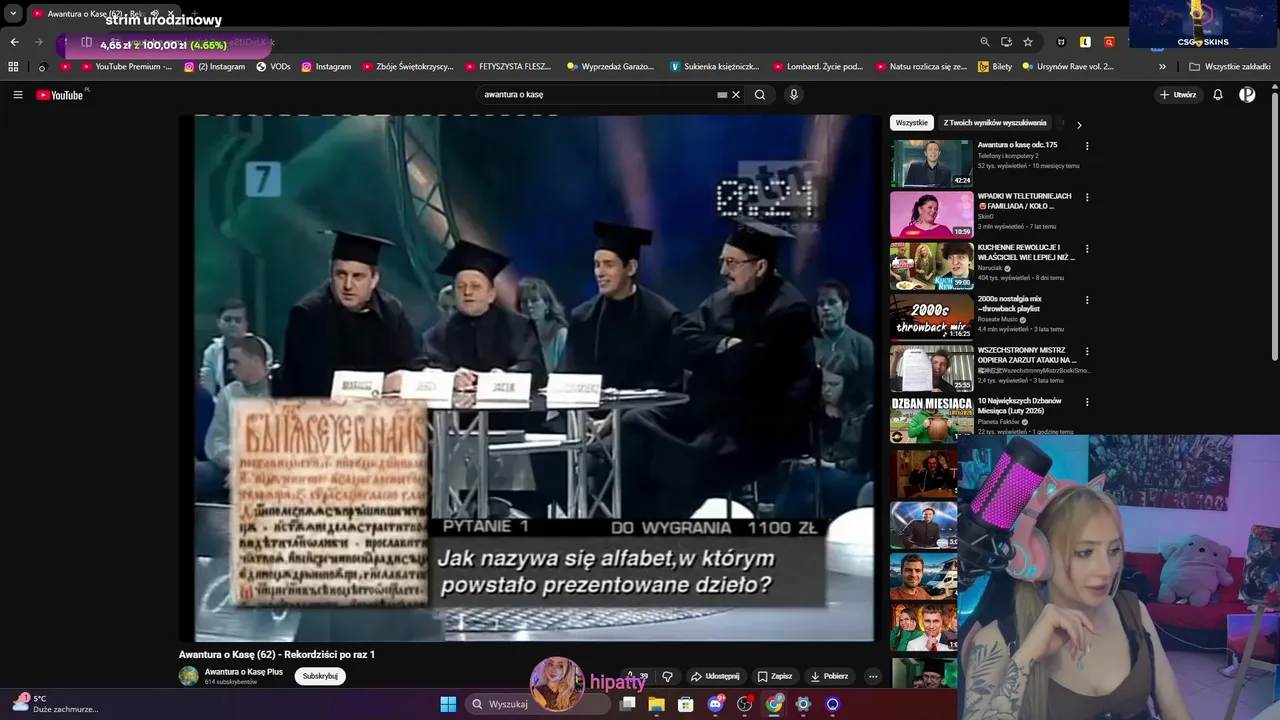The image size is (1280, 720).
Task: Open the WPADKI W TELETURNIEJACH video title
Action: [x=1024, y=201]
